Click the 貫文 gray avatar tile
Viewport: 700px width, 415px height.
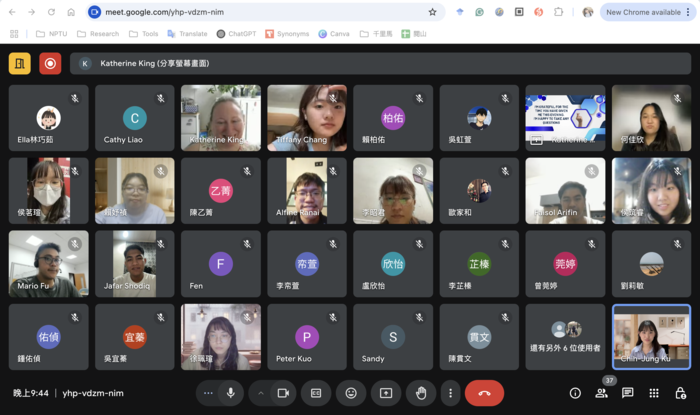click(x=479, y=337)
